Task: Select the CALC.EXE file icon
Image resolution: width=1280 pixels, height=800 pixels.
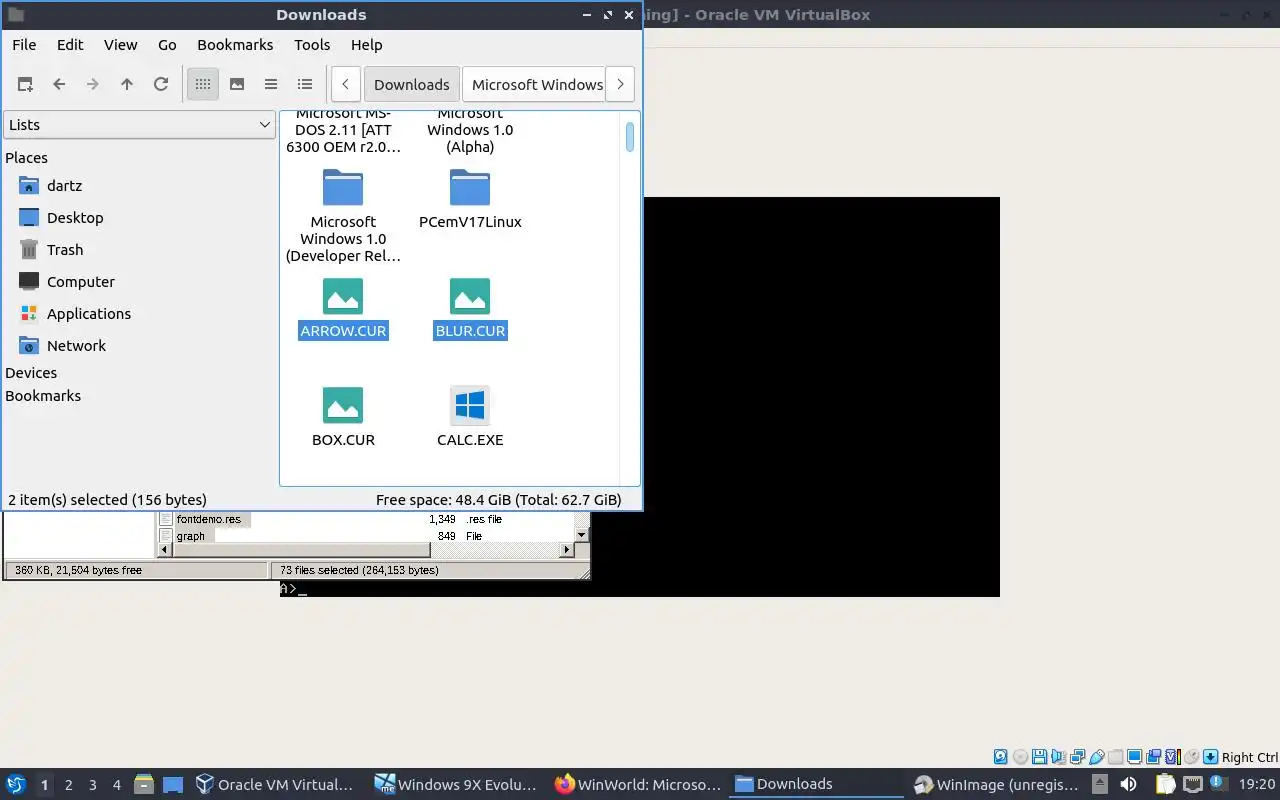Action: pos(470,406)
